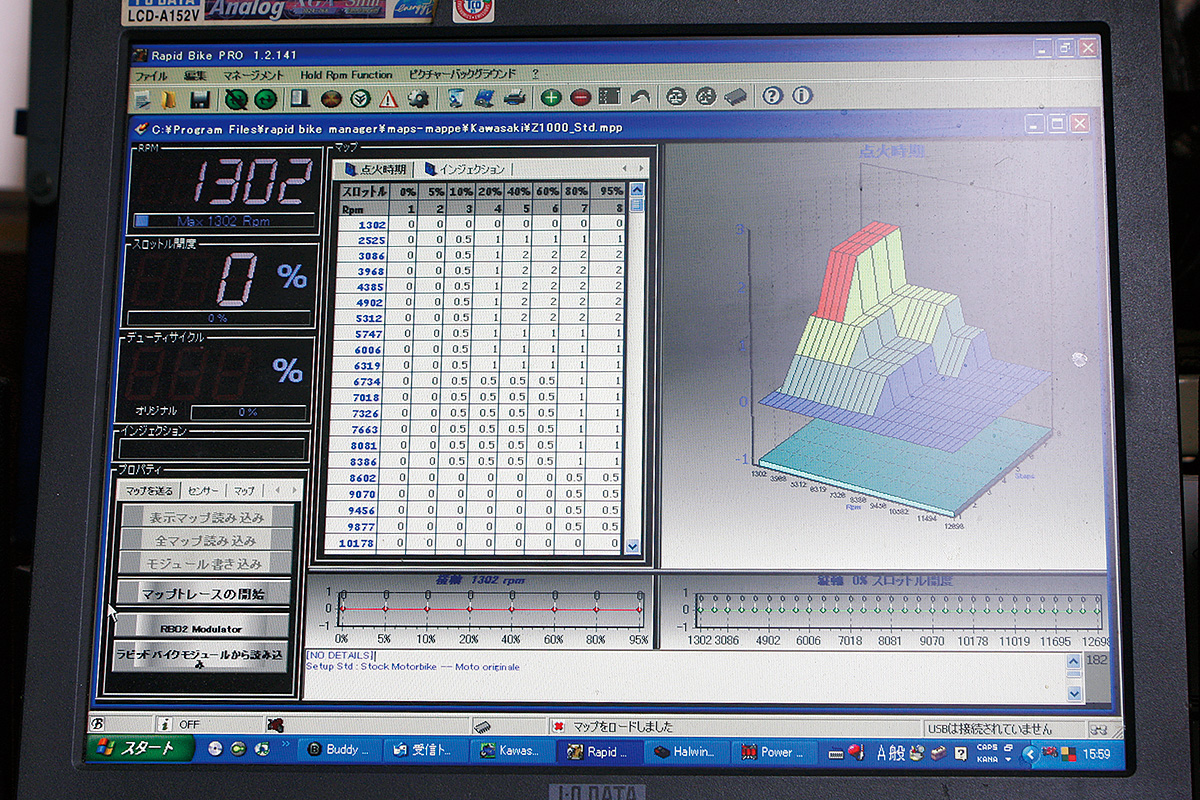Click the green plus increase icon
The height and width of the screenshot is (800, 1200).
pyautogui.click(x=551, y=98)
